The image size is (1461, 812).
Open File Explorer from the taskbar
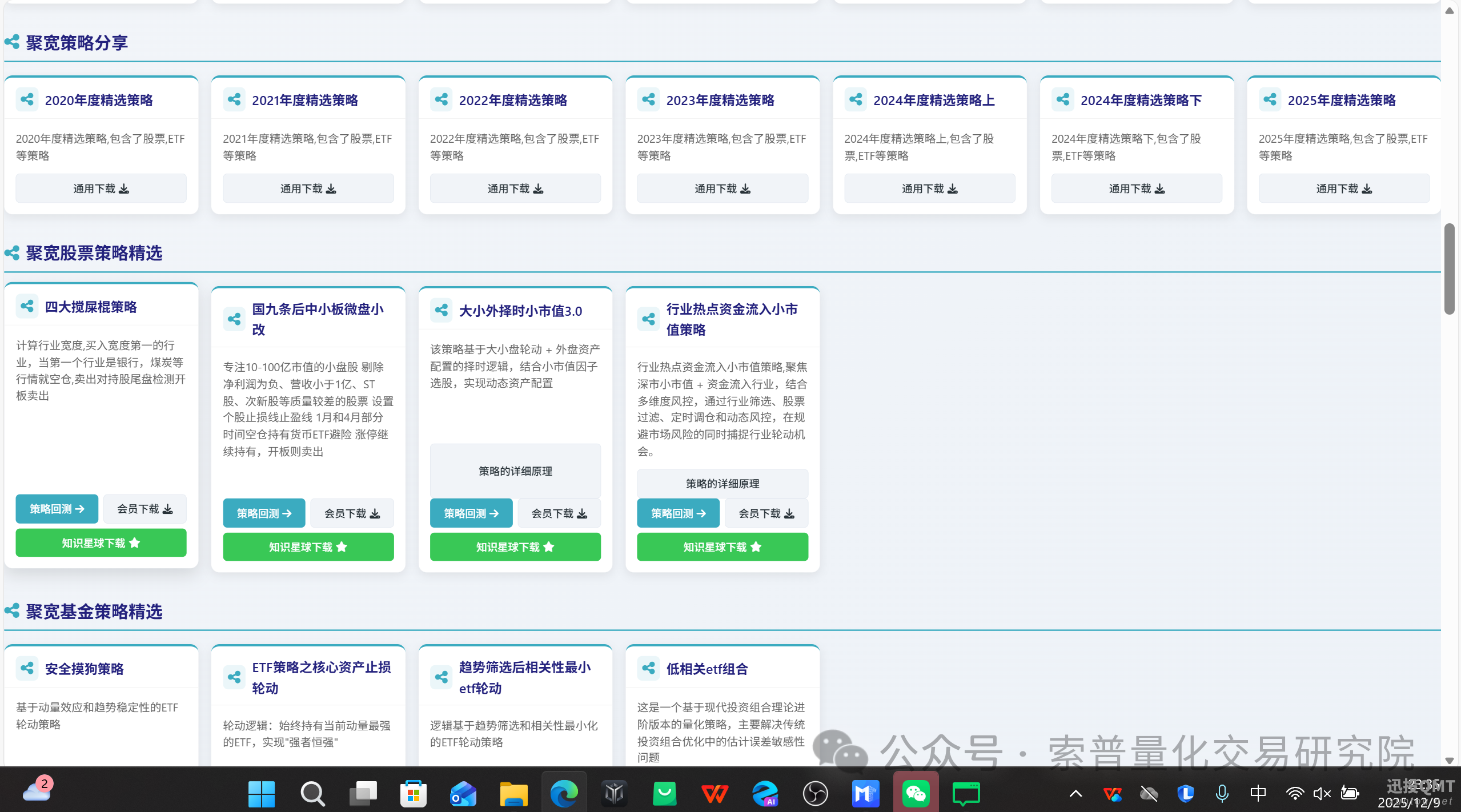(513, 793)
